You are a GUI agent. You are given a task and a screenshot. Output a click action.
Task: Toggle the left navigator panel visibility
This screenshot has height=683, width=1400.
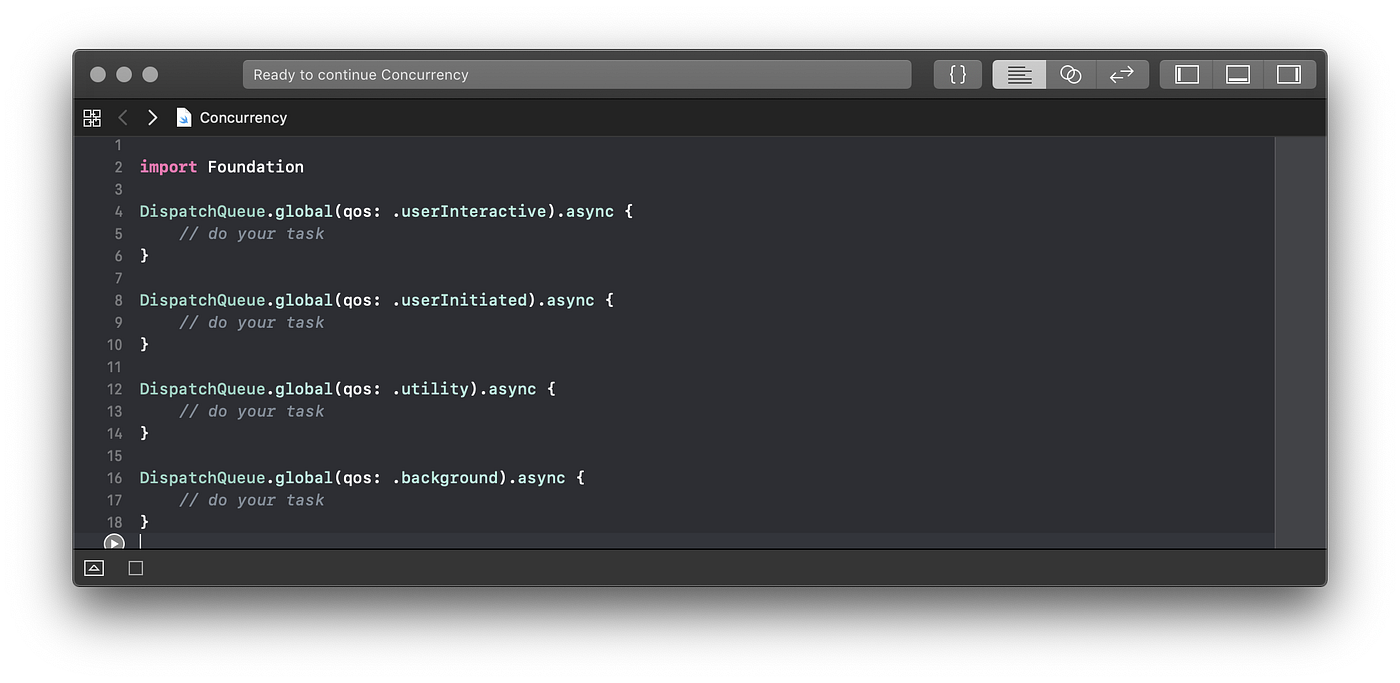[x=1185, y=73]
